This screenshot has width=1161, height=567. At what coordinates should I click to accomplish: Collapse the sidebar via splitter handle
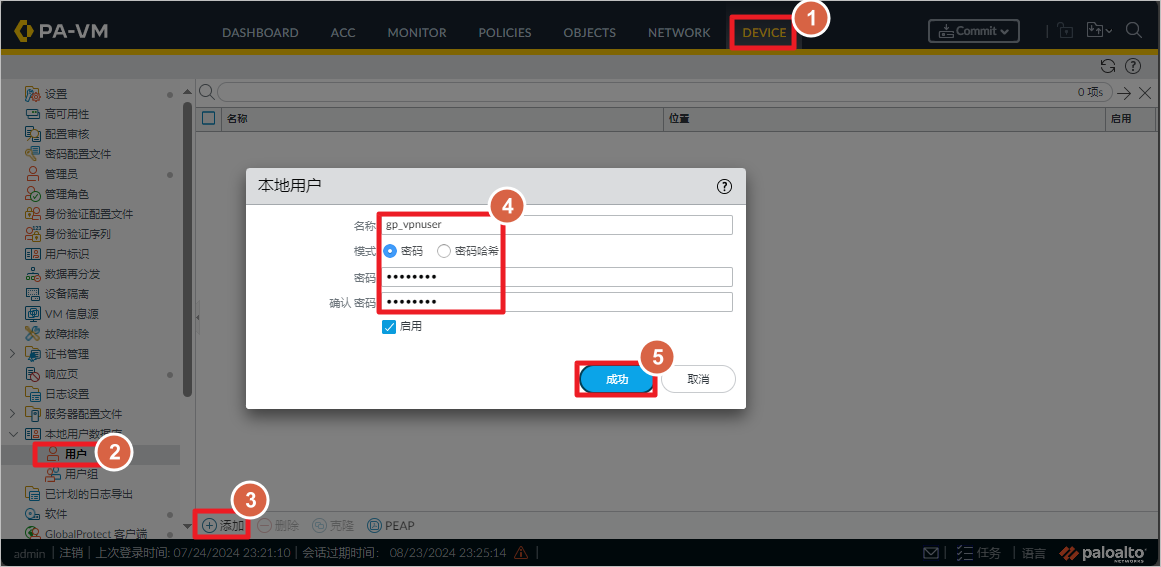pos(198,317)
